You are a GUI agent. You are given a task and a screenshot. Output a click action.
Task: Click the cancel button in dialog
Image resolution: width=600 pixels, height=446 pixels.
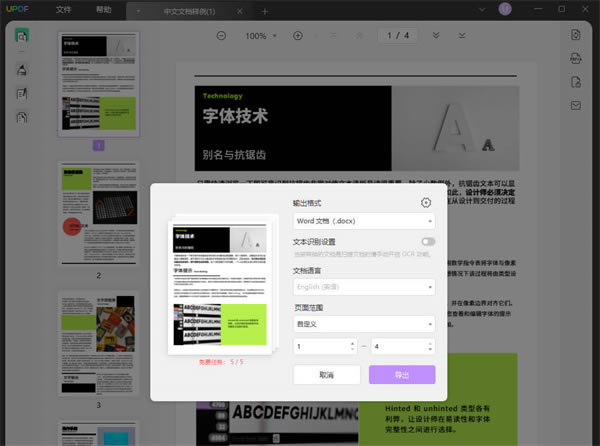click(x=326, y=375)
